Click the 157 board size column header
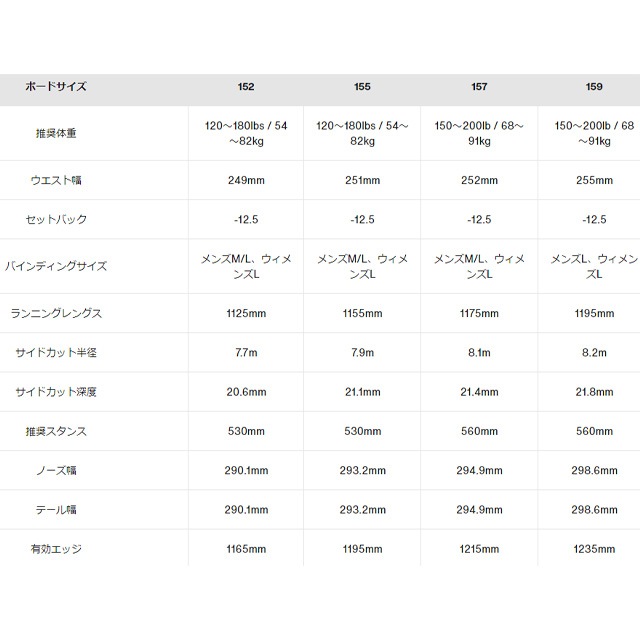Screen dimensions: 640x640 coord(479,87)
